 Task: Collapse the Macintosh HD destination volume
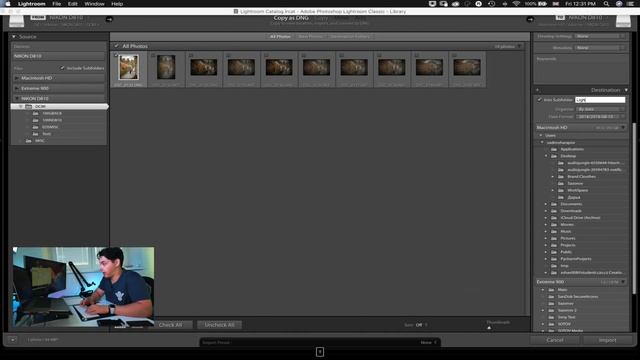point(623,128)
